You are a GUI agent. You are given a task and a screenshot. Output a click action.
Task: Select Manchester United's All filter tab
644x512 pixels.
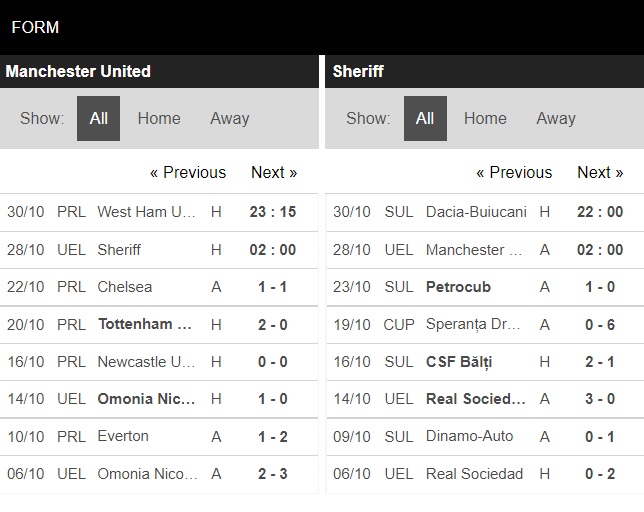pos(98,119)
